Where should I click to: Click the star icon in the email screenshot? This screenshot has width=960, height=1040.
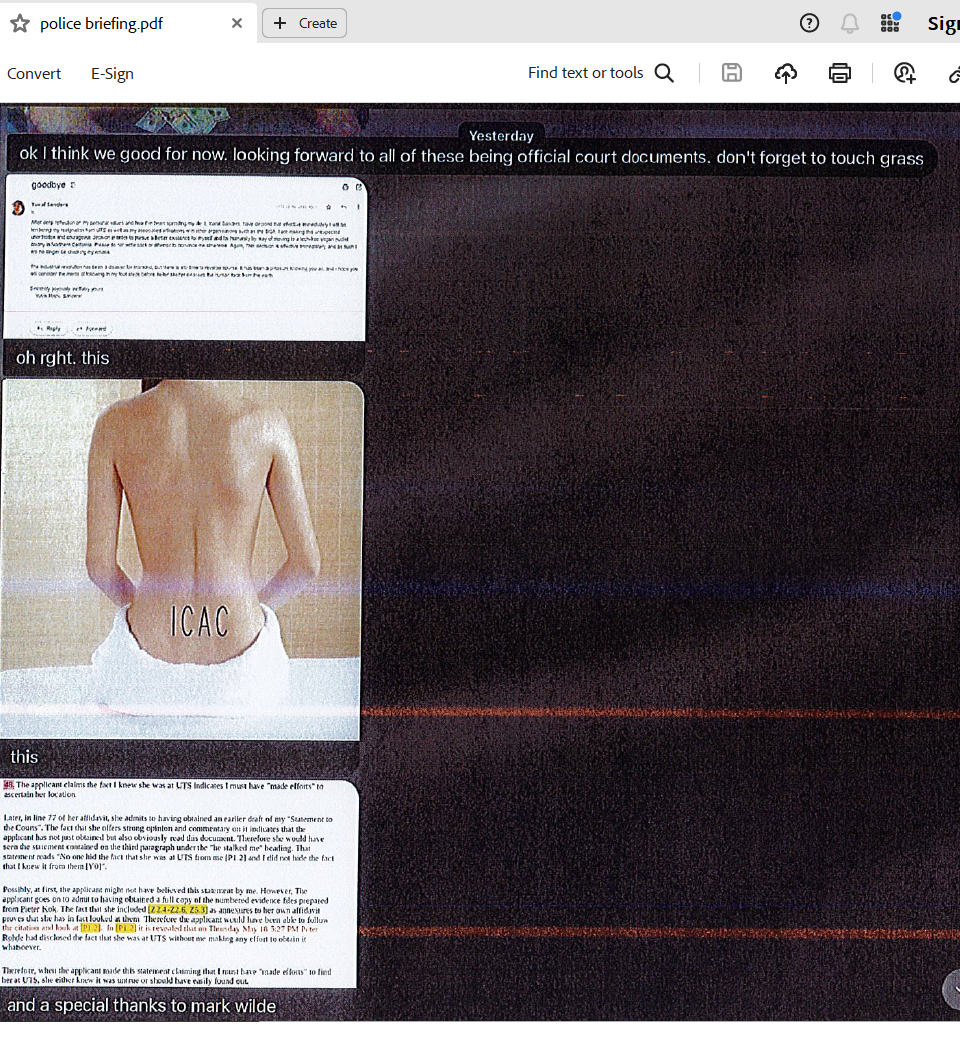coord(328,207)
